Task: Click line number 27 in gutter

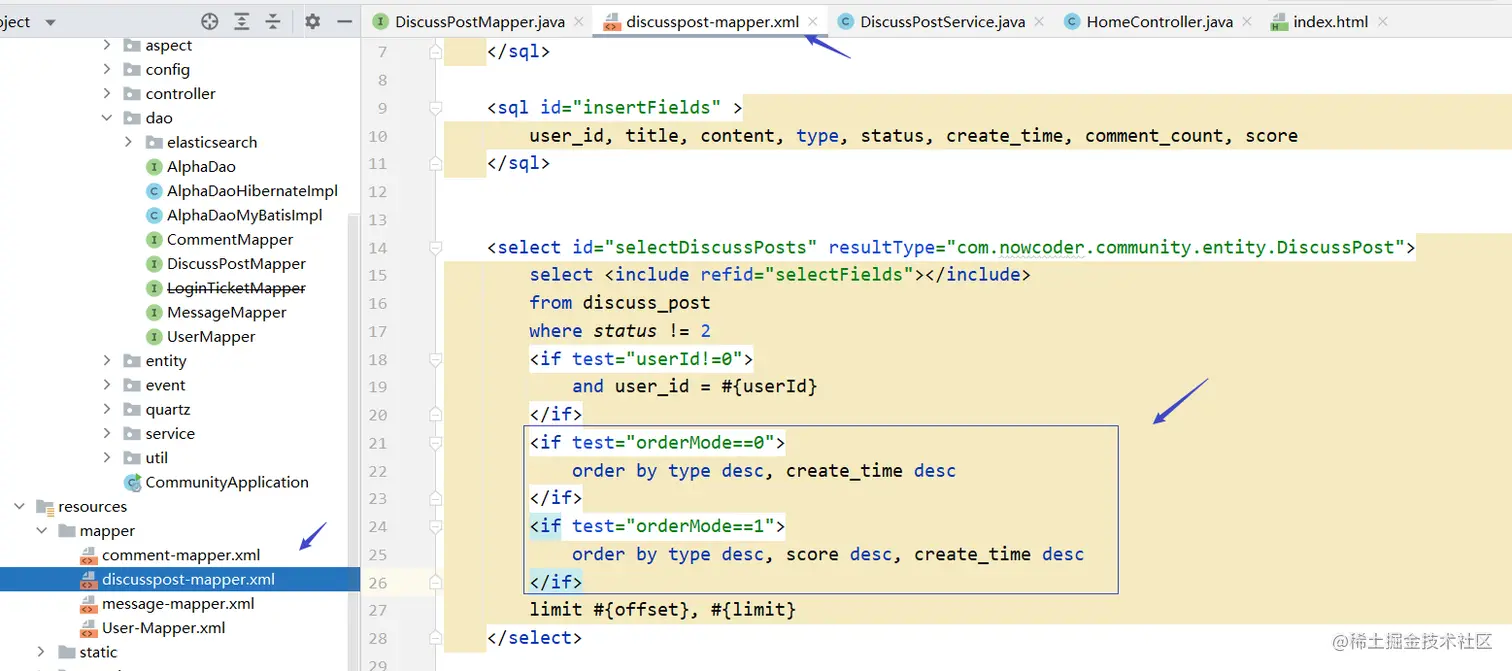Action: 377,610
